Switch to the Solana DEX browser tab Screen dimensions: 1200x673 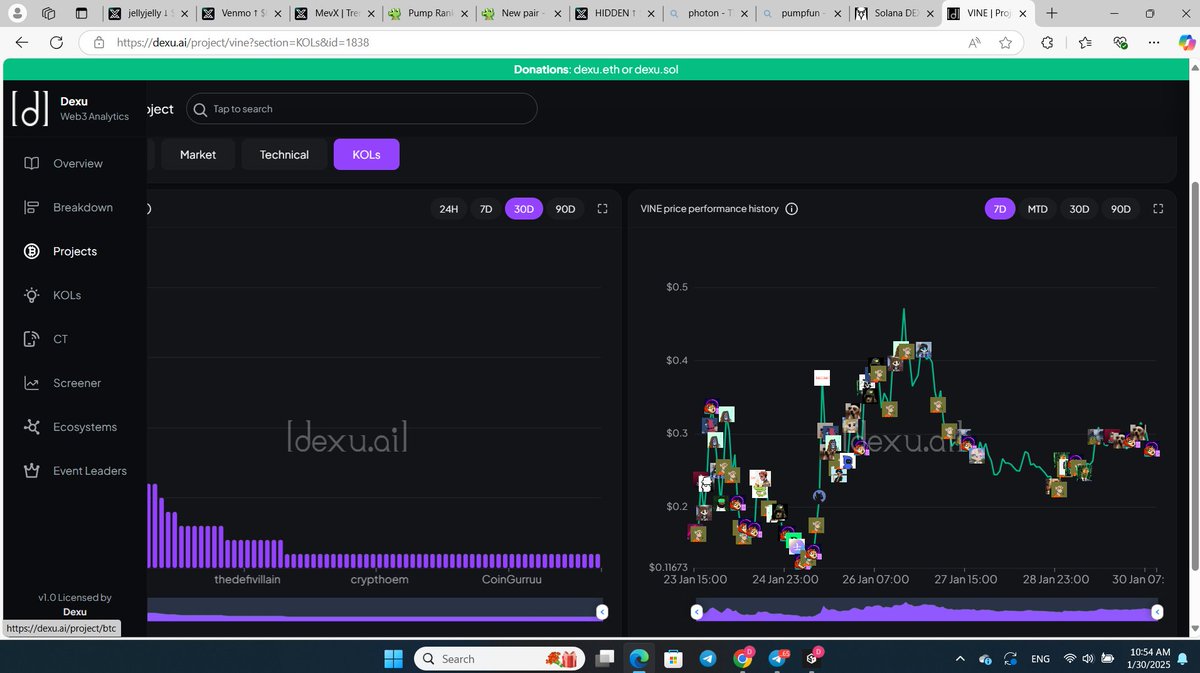893,13
